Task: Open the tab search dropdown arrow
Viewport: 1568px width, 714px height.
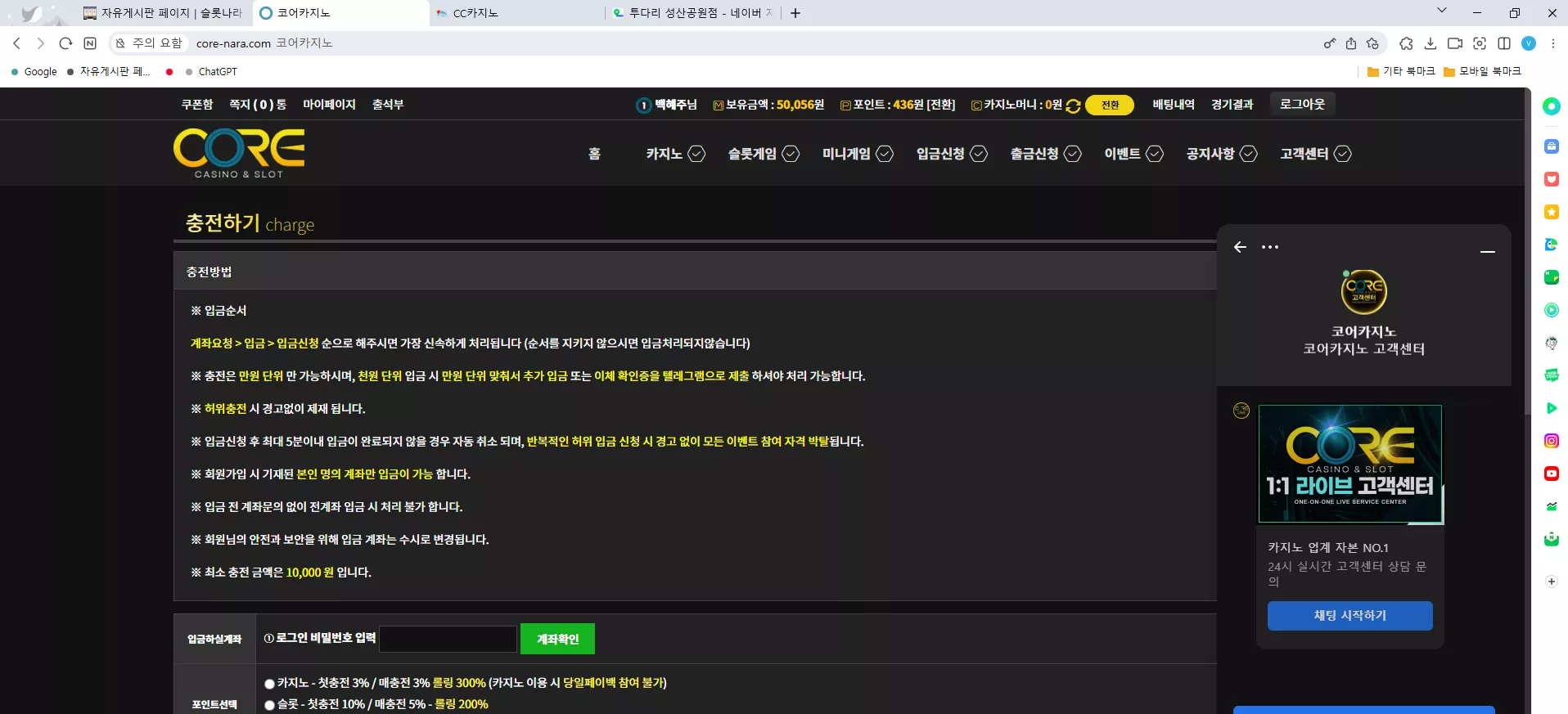Action: [1442, 11]
